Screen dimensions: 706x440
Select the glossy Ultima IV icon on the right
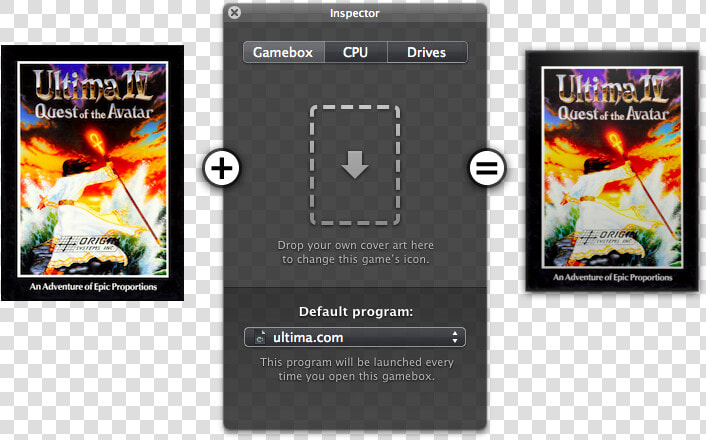click(x=612, y=171)
